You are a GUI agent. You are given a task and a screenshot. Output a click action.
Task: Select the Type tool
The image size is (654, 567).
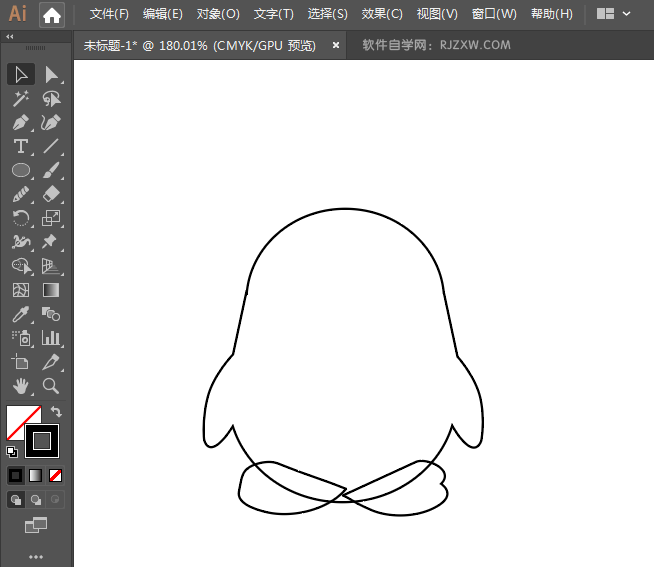click(20, 147)
